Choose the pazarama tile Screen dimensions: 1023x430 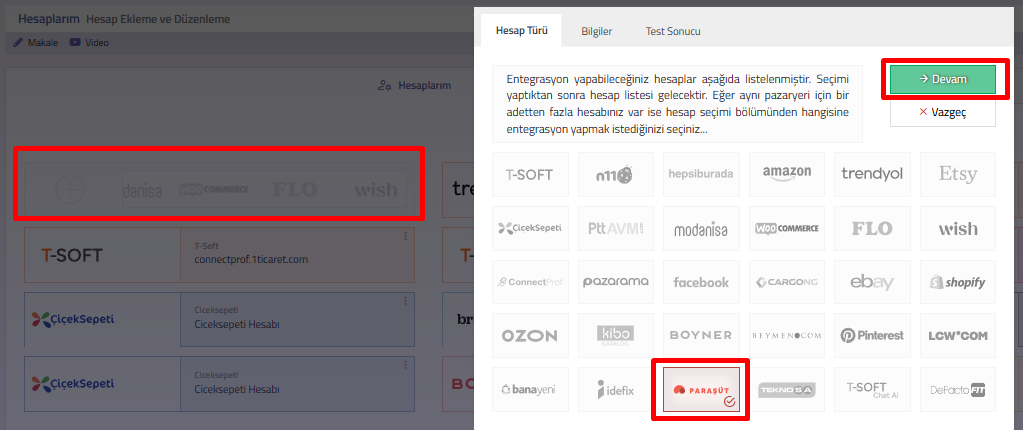(616, 282)
